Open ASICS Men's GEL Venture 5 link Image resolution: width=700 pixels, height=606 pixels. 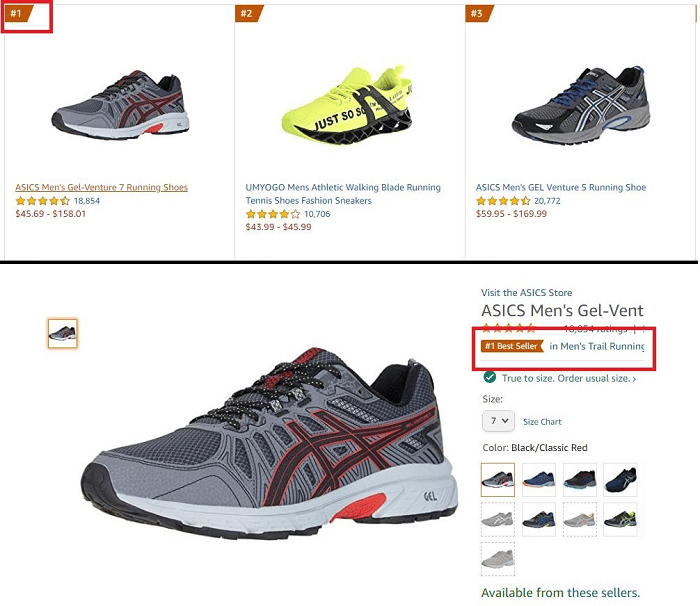click(561, 188)
